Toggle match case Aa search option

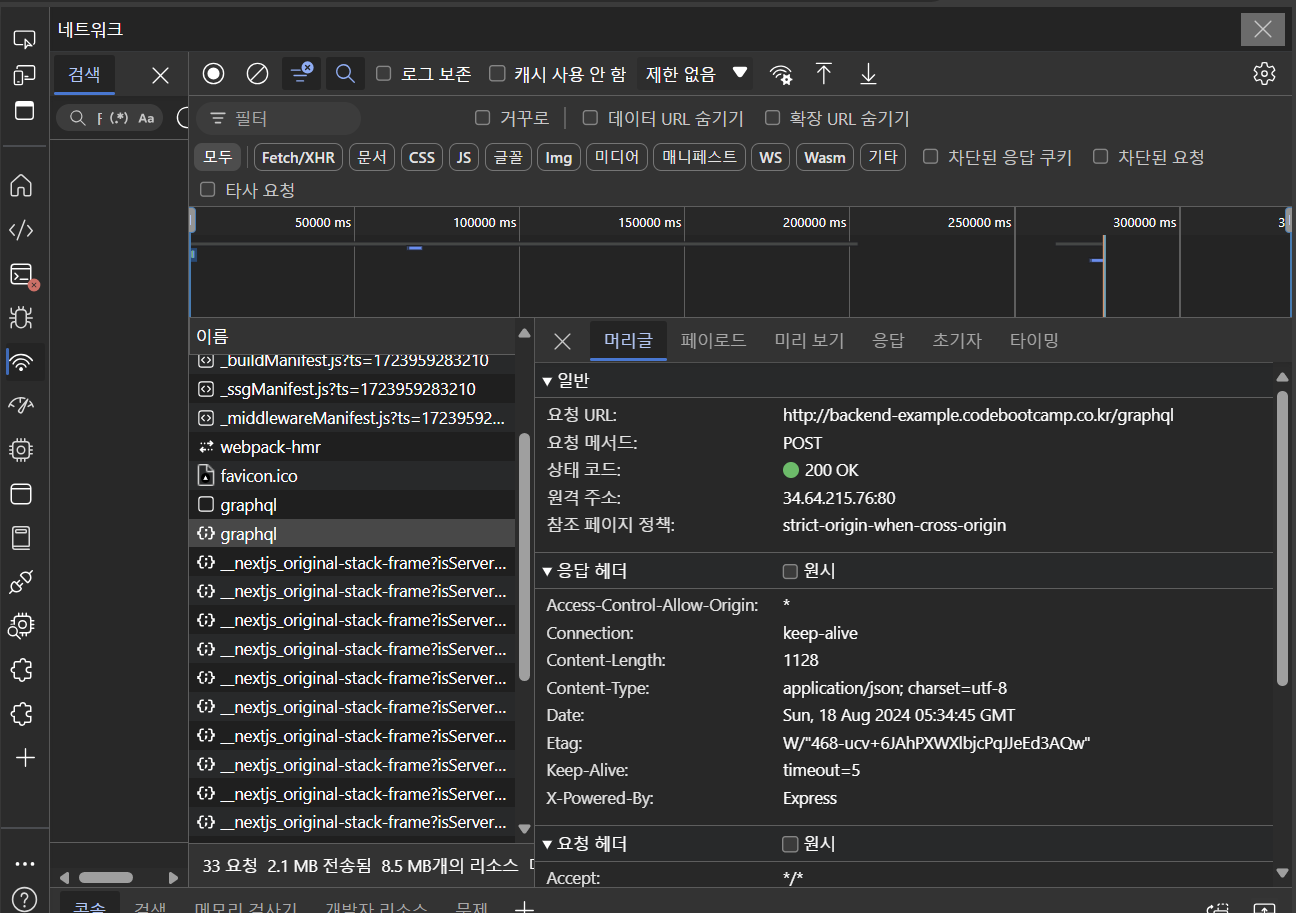coord(146,118)
